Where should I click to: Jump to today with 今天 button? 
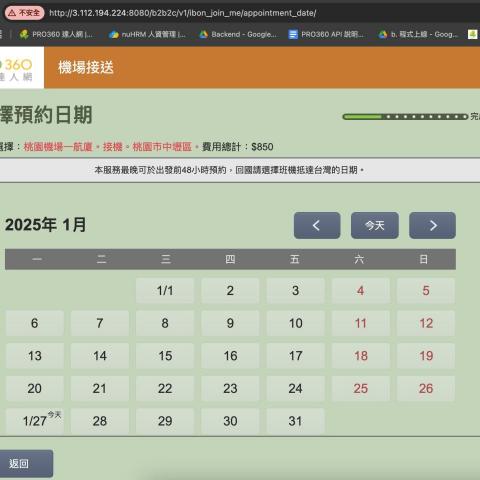(375, 225)
